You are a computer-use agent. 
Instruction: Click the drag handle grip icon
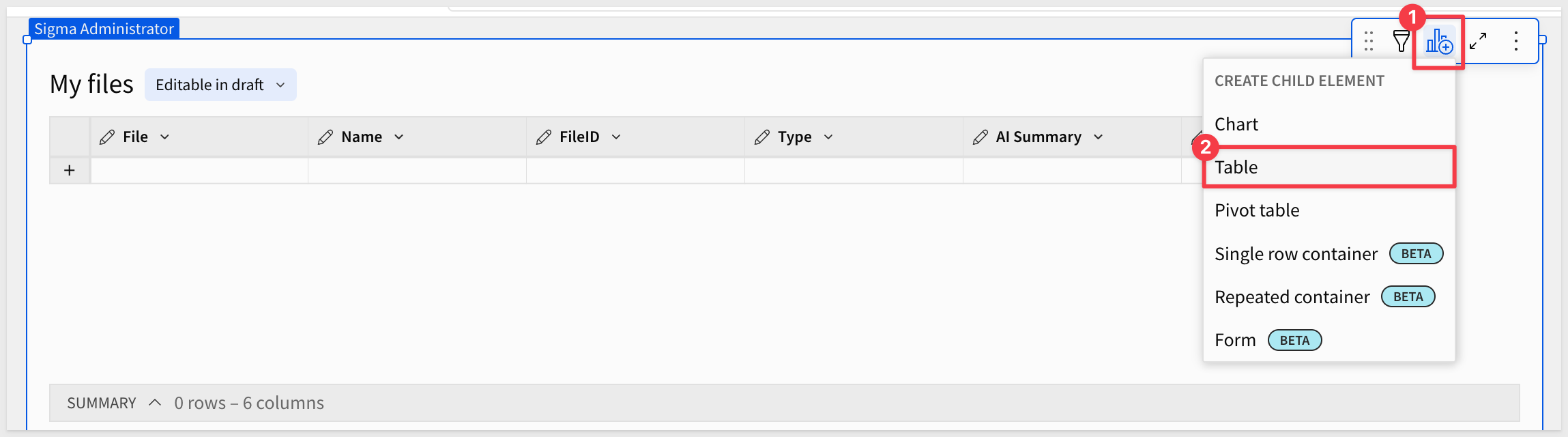pos(1368,41)
